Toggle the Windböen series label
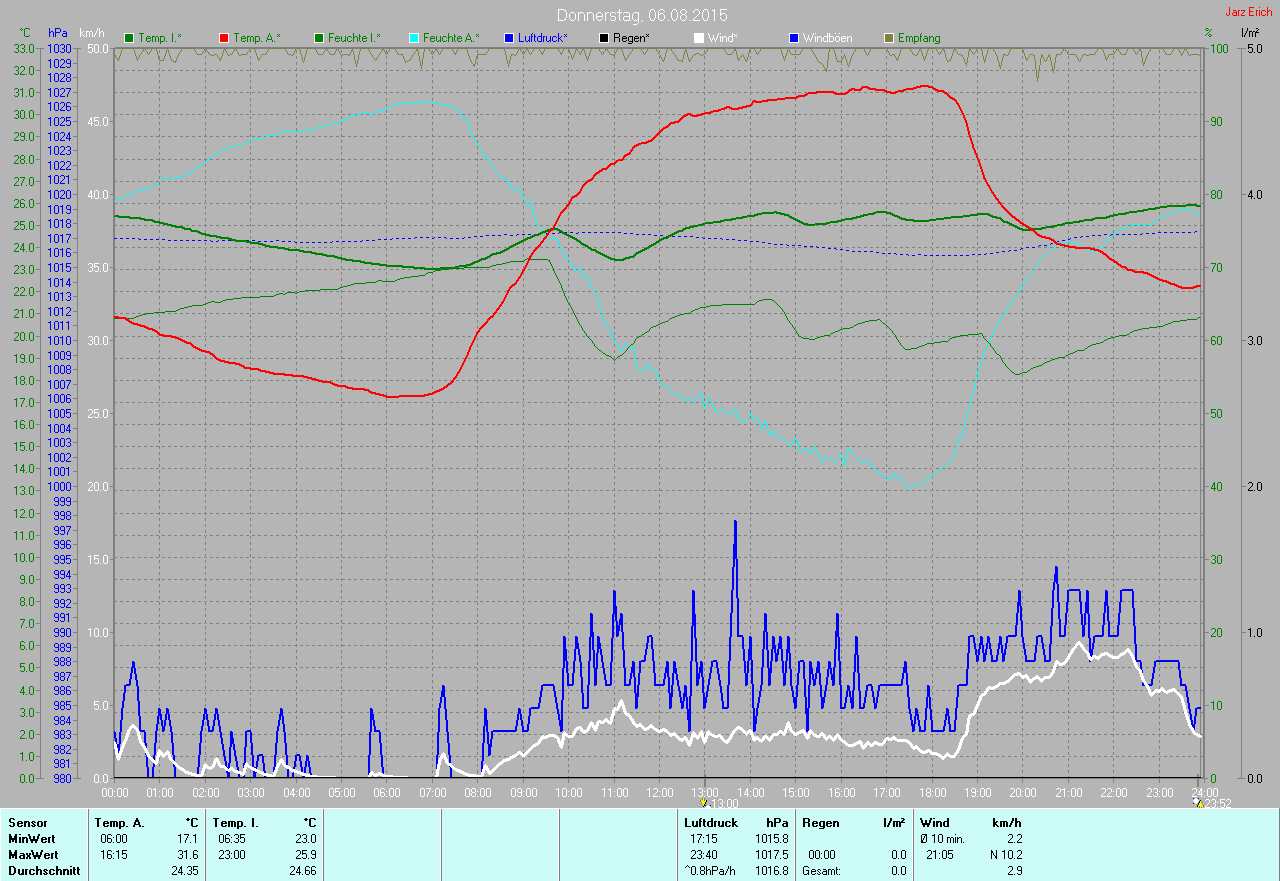Viewport: 1280px width, 881px height. pos(828,38)
